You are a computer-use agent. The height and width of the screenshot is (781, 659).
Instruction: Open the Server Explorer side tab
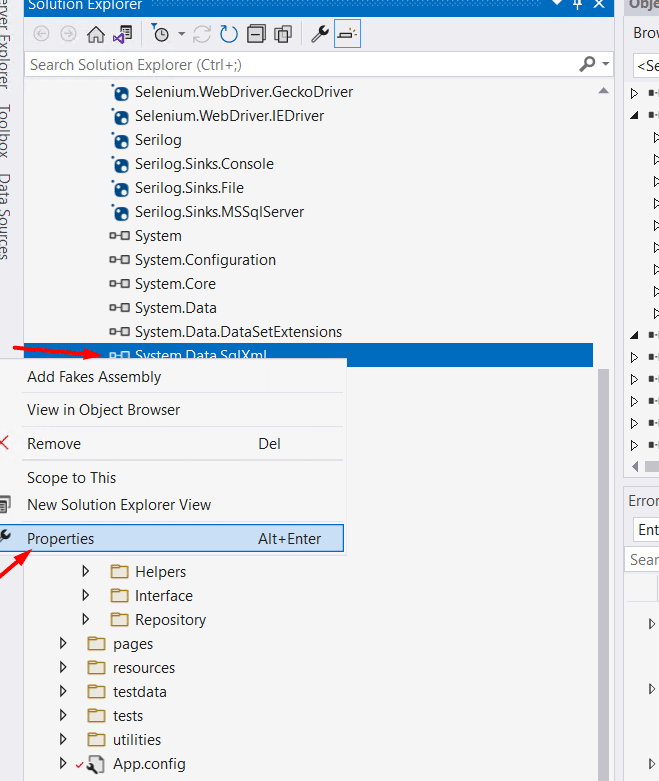4,44
